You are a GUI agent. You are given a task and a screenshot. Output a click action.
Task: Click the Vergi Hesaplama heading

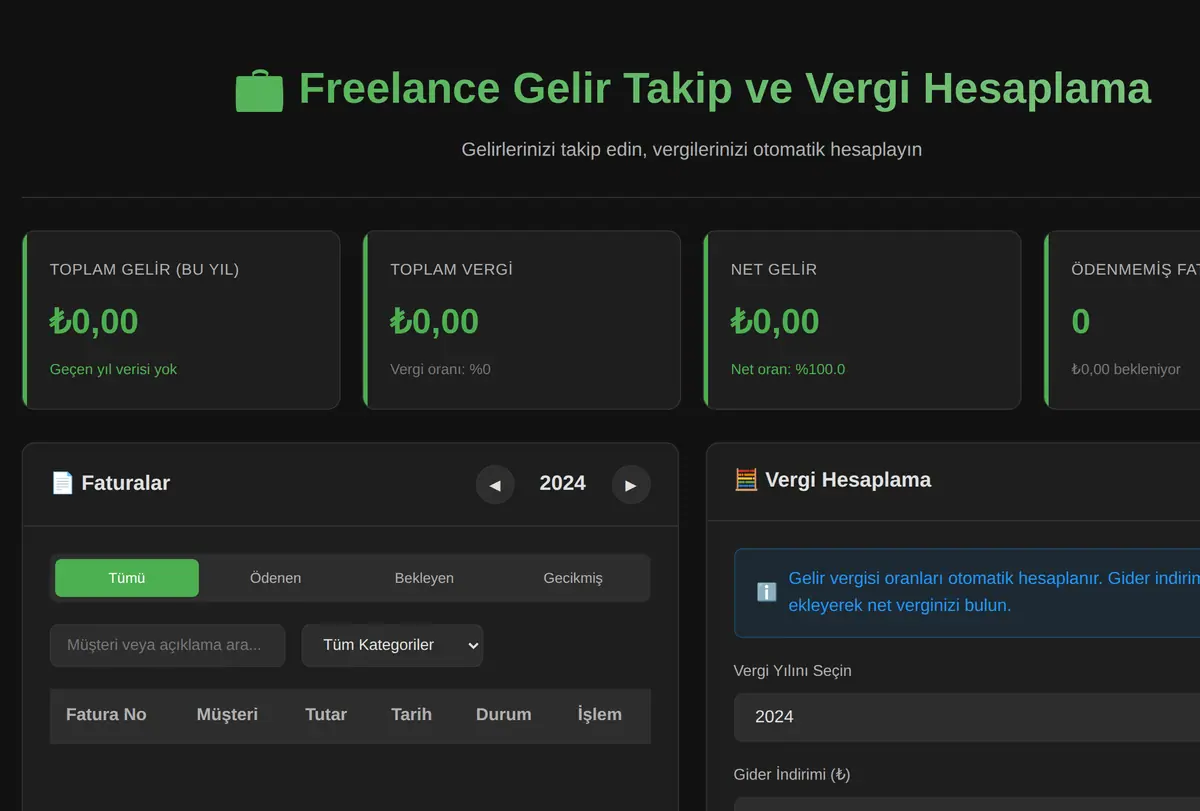pos(848,480)
